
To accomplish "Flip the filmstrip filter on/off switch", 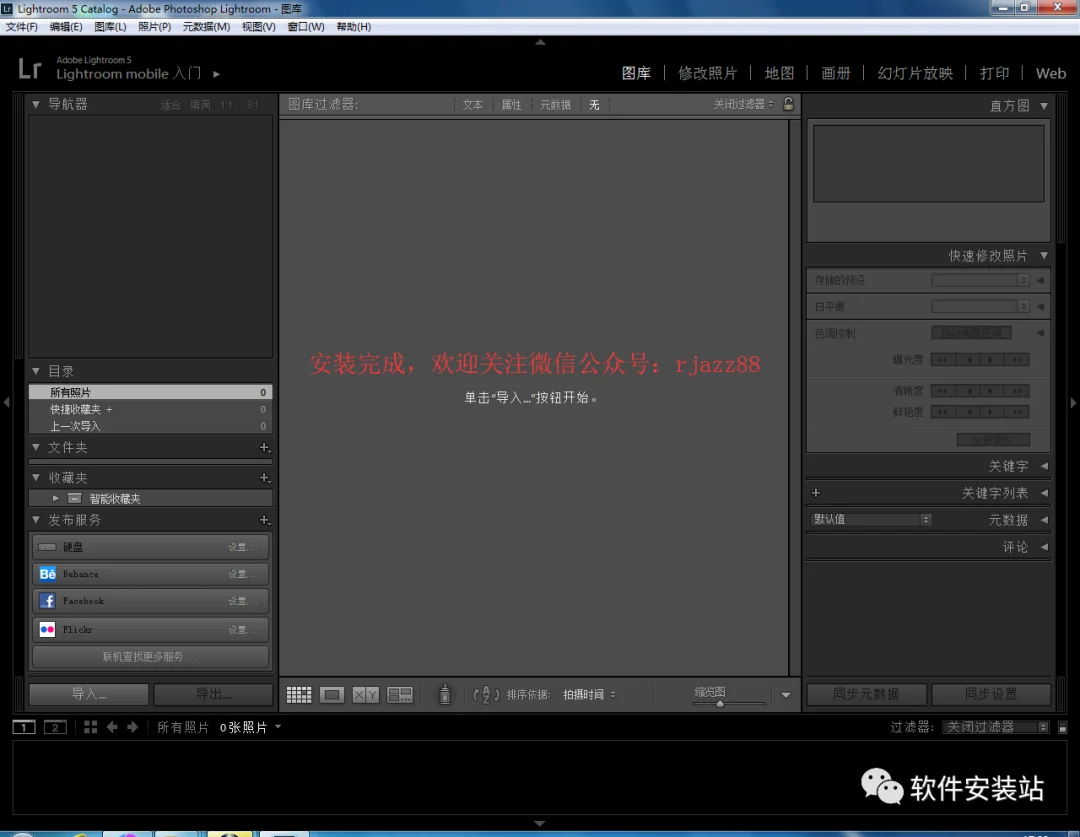I will click(1063, 727).
